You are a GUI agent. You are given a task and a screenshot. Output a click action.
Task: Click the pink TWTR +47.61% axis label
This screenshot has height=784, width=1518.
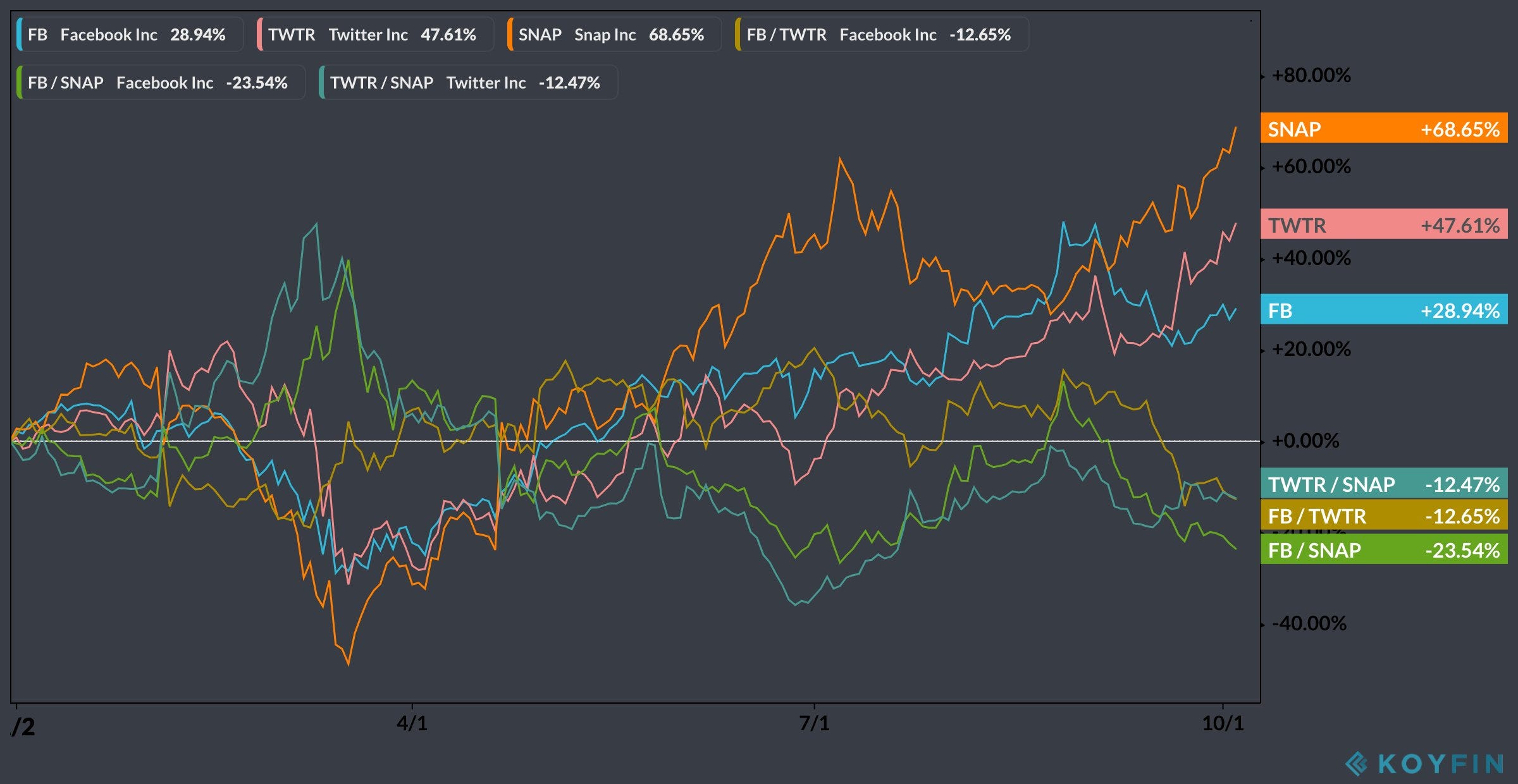(x=1383, y=225)
